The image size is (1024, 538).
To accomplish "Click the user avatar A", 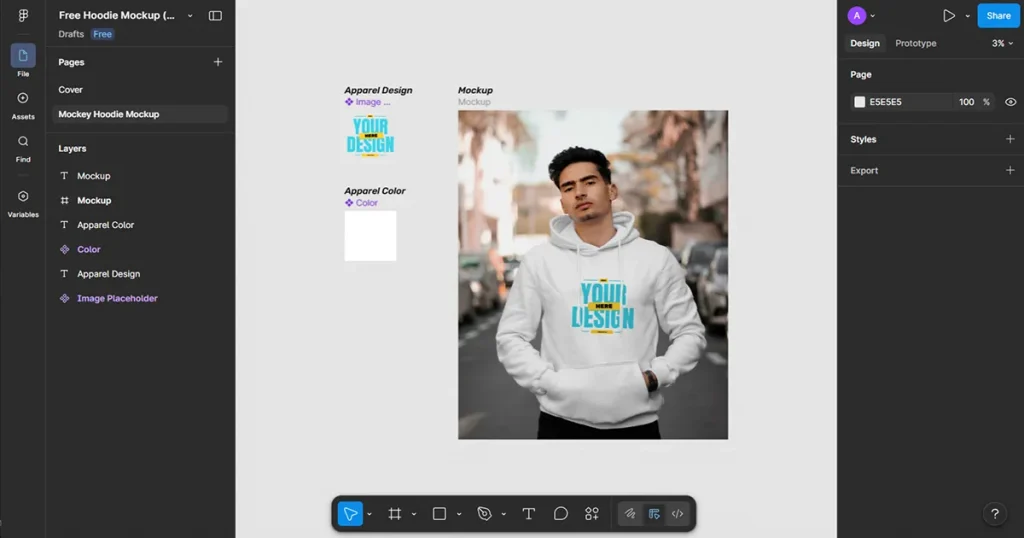I will (856, 16).
